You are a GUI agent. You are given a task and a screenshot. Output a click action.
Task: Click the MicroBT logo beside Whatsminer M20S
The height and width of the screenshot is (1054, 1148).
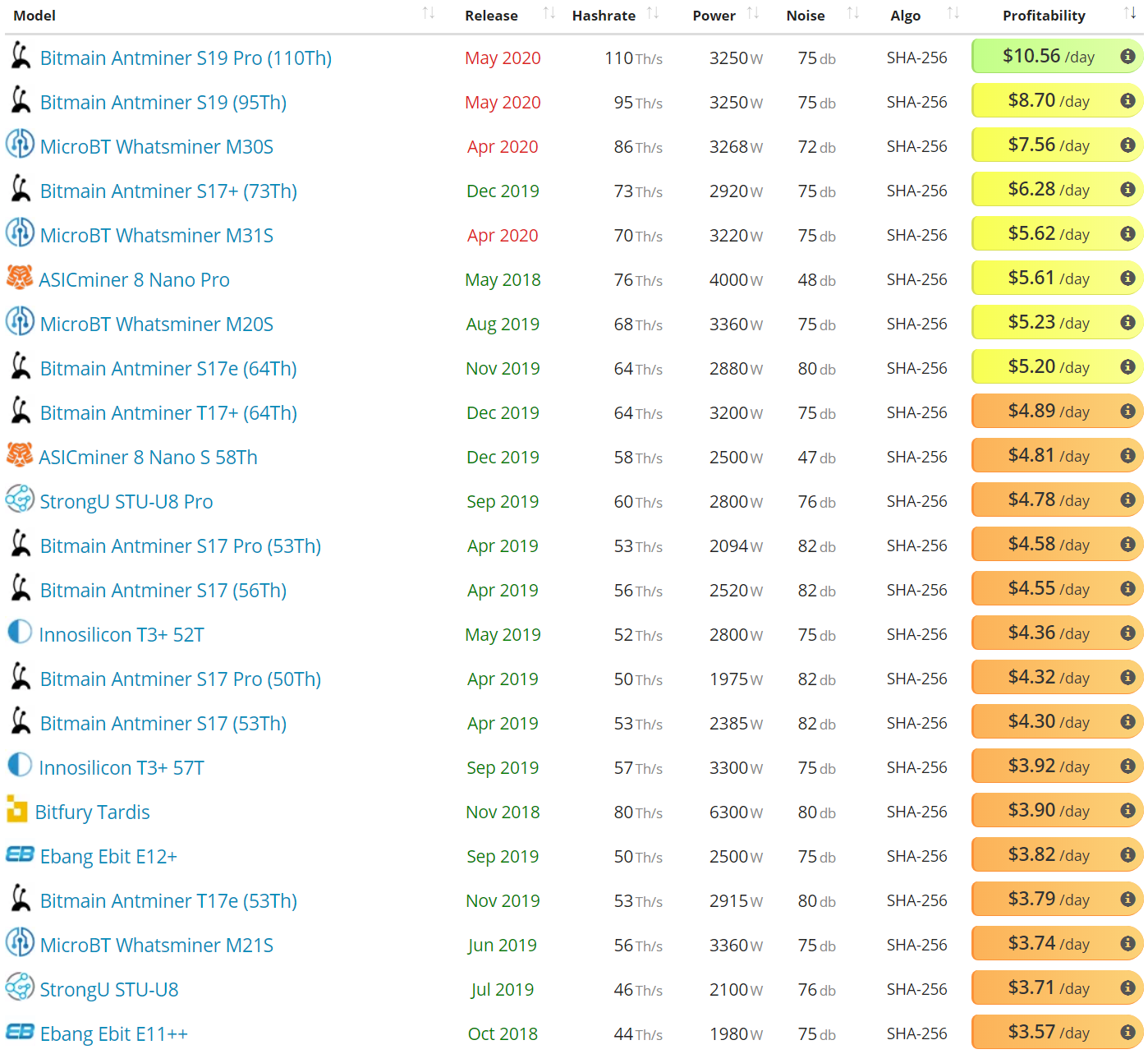[x=21, y=321]
